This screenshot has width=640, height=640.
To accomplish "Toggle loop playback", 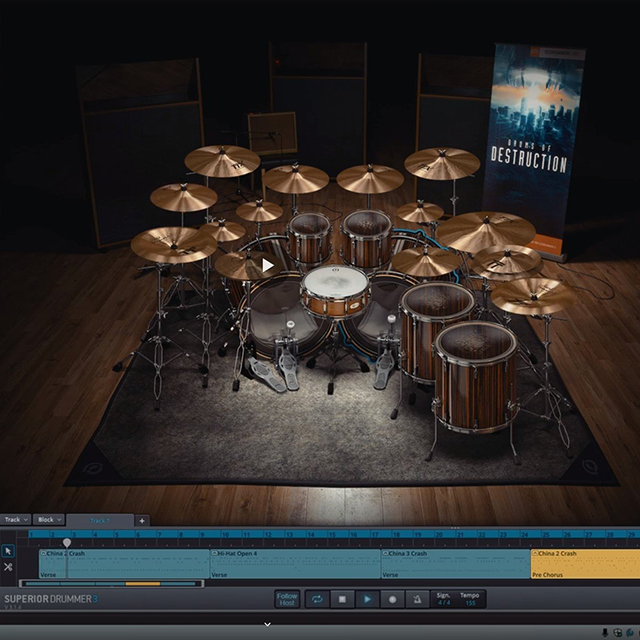I will click(x=317, y=599).
